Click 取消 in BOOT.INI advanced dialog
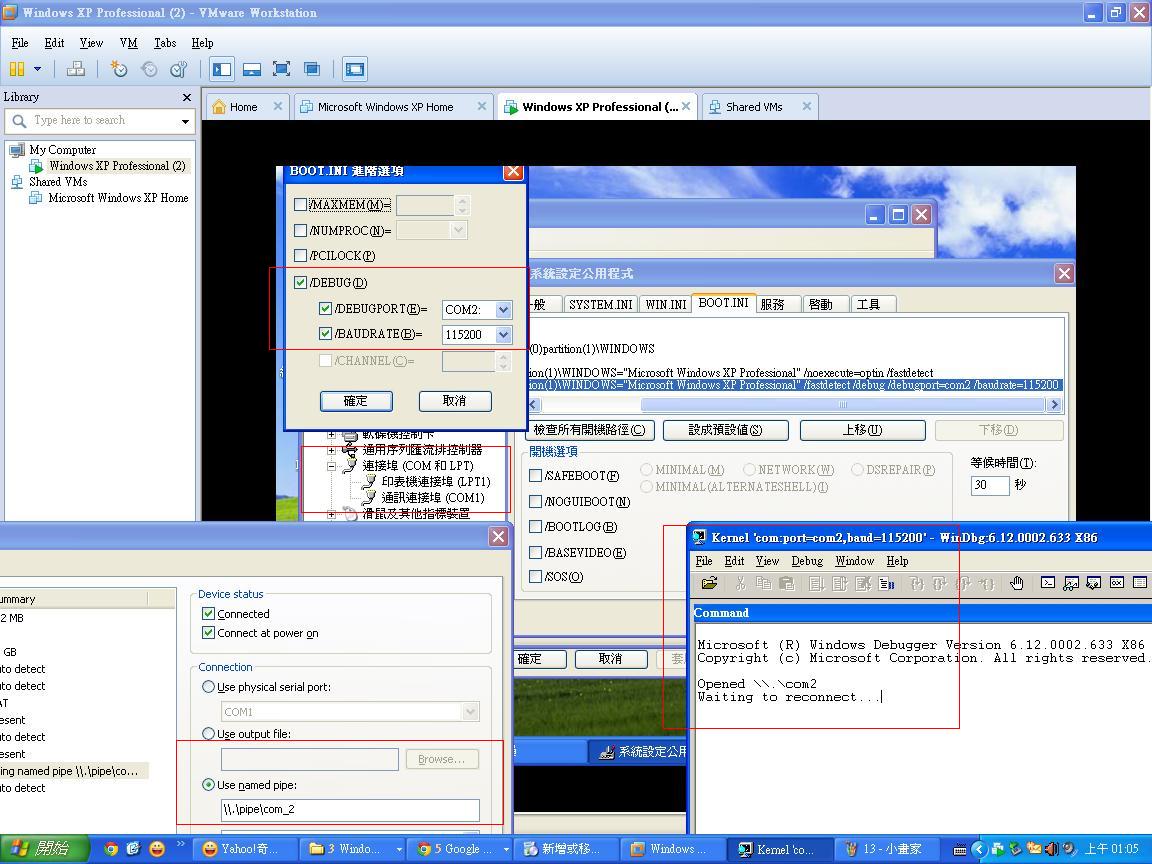Viewport: 1152px width, 864px height. pyautogui.click(x=455, y=400)
